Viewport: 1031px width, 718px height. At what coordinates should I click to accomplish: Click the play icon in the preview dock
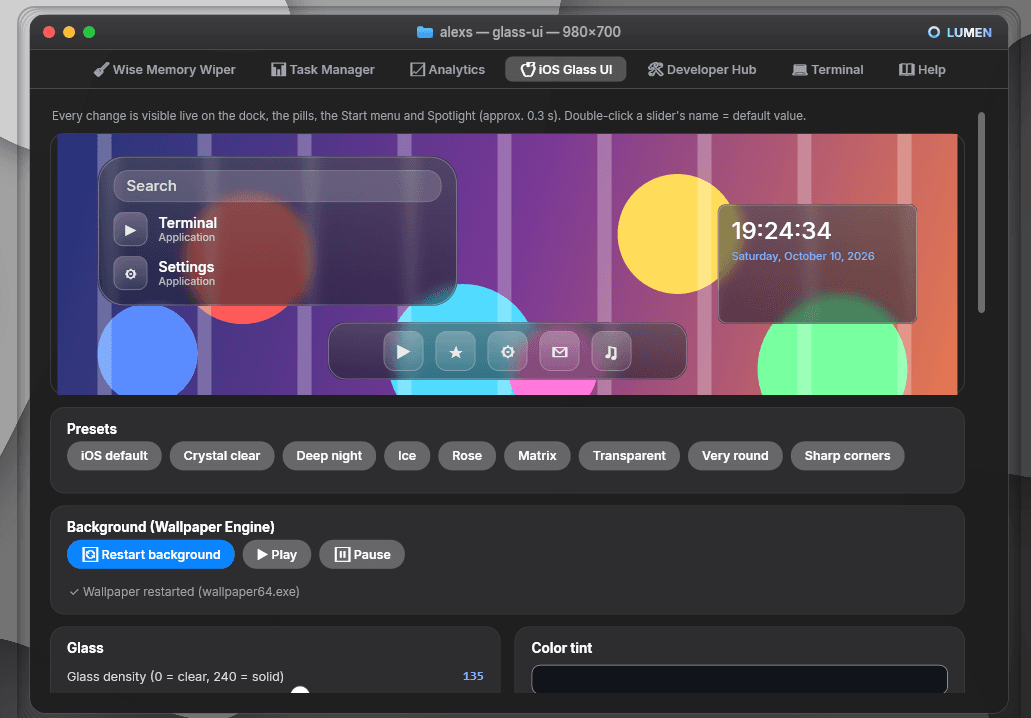[403, 352]
